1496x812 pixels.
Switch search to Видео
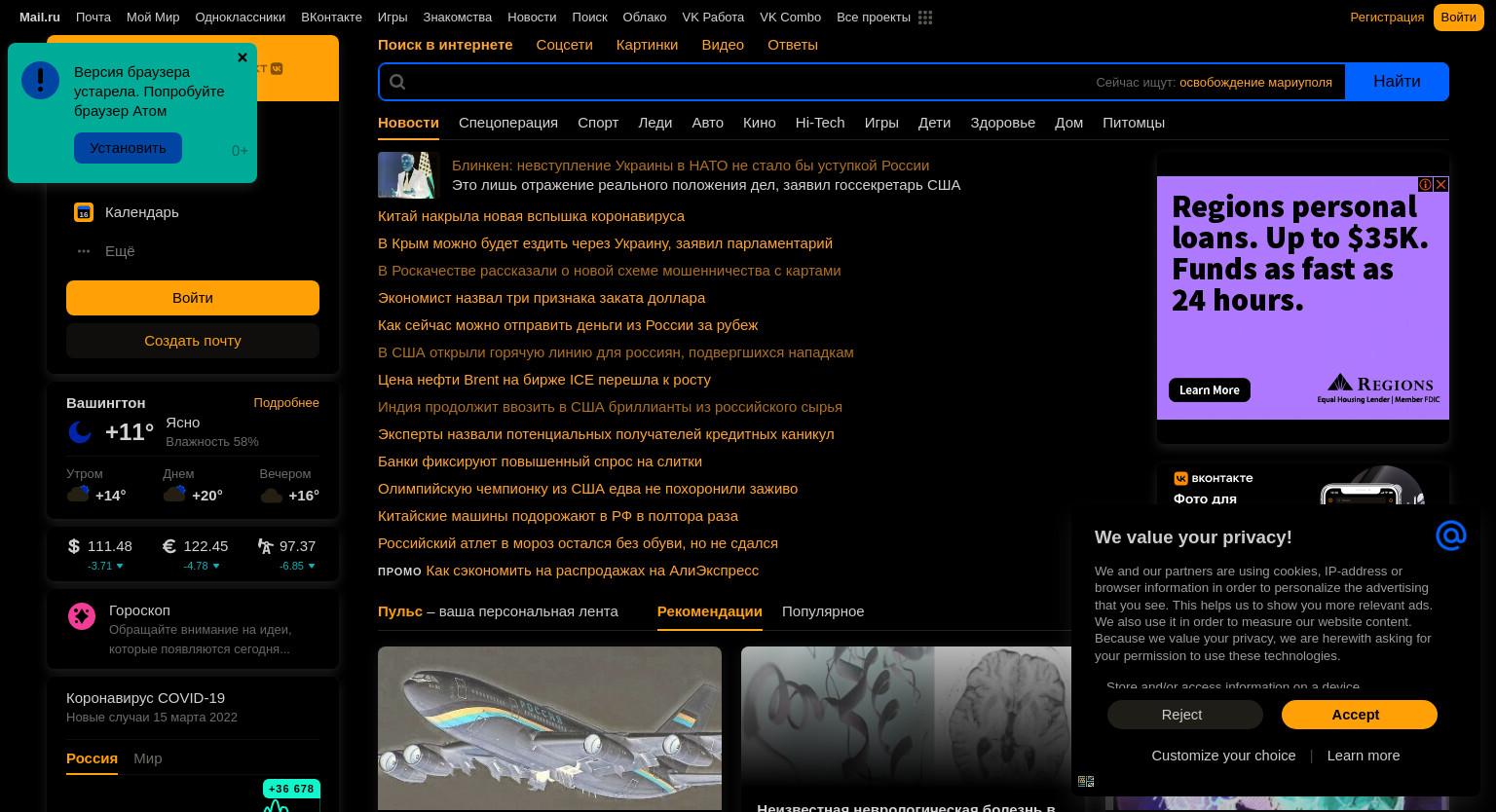pos(723,45)
